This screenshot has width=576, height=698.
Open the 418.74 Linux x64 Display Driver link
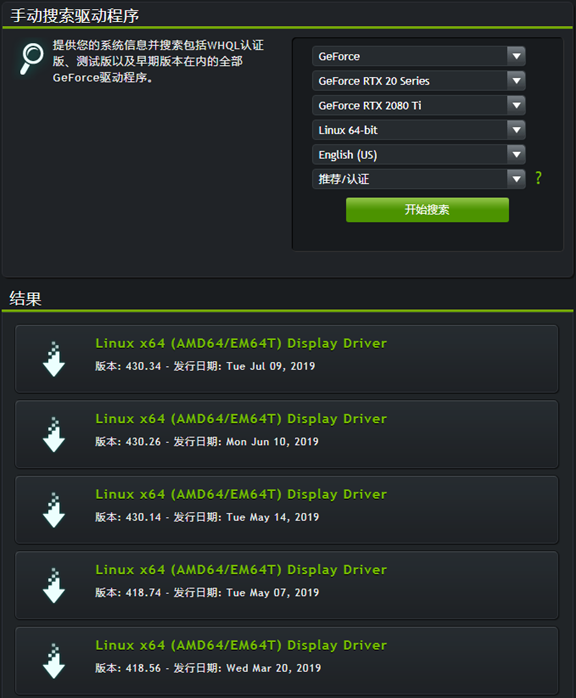point(241,570)
